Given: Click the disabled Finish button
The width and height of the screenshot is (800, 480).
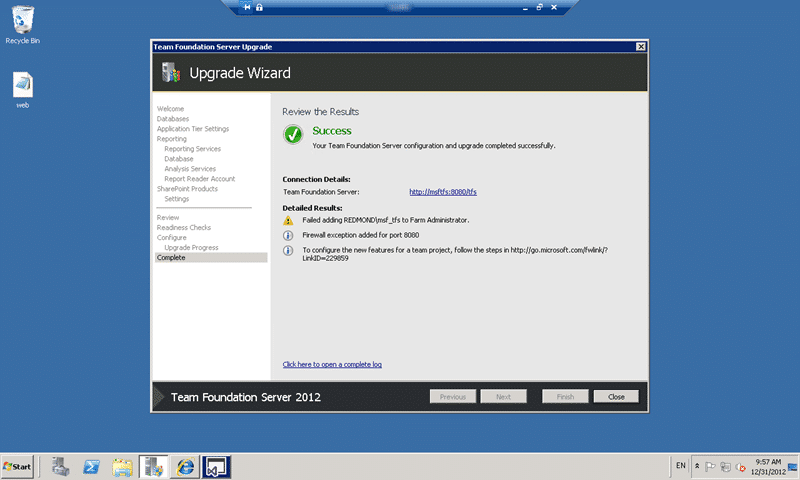Looking at the screenshot, I should point(565,396).
